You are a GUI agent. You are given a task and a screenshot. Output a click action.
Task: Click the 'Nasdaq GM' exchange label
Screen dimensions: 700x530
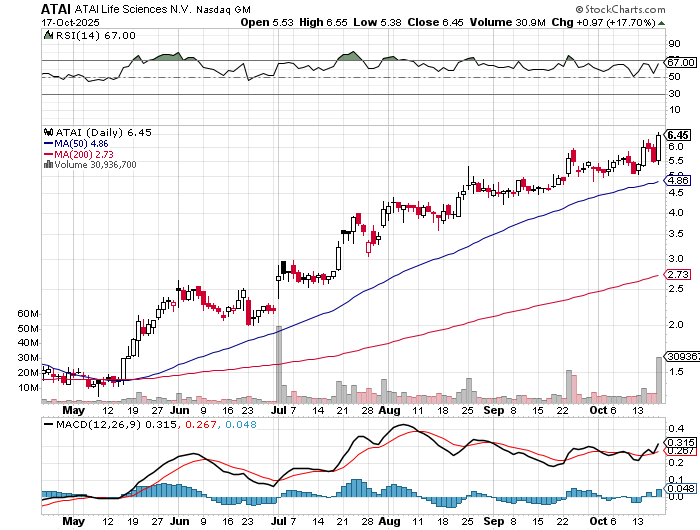[x=223, y=9]
